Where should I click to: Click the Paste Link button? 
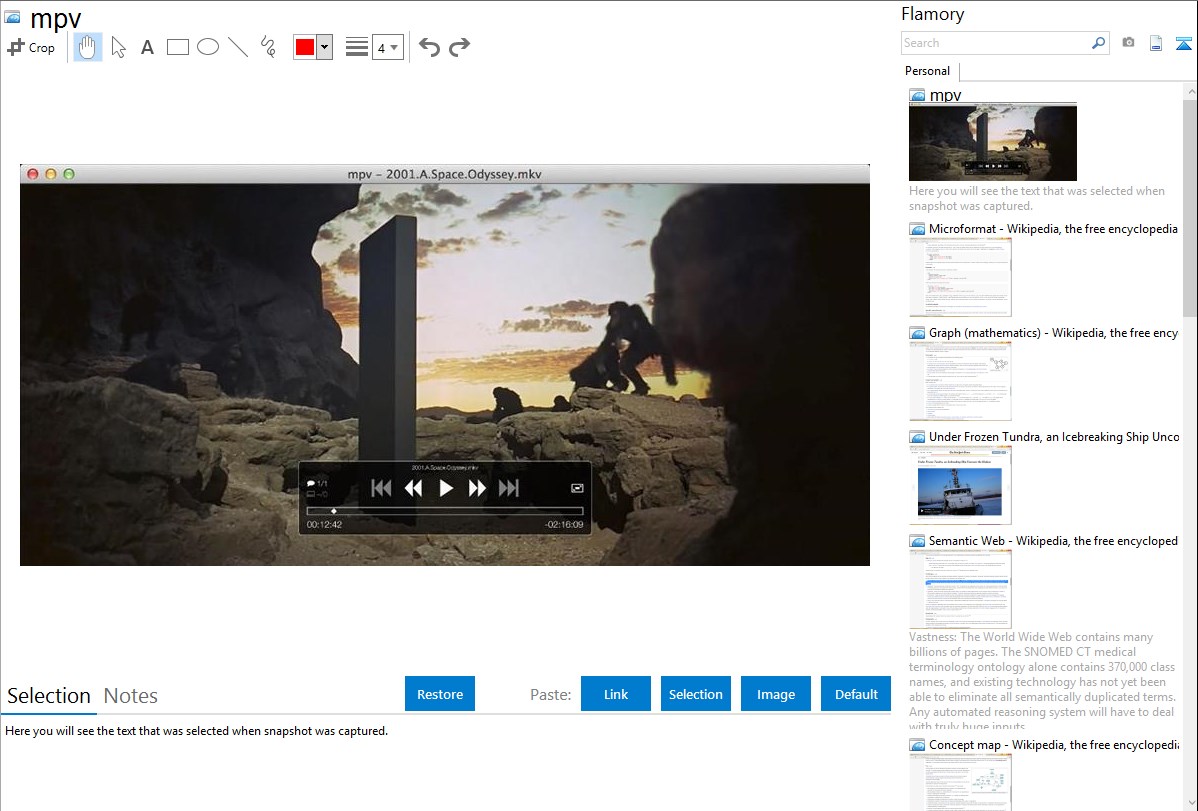point(616,694)
